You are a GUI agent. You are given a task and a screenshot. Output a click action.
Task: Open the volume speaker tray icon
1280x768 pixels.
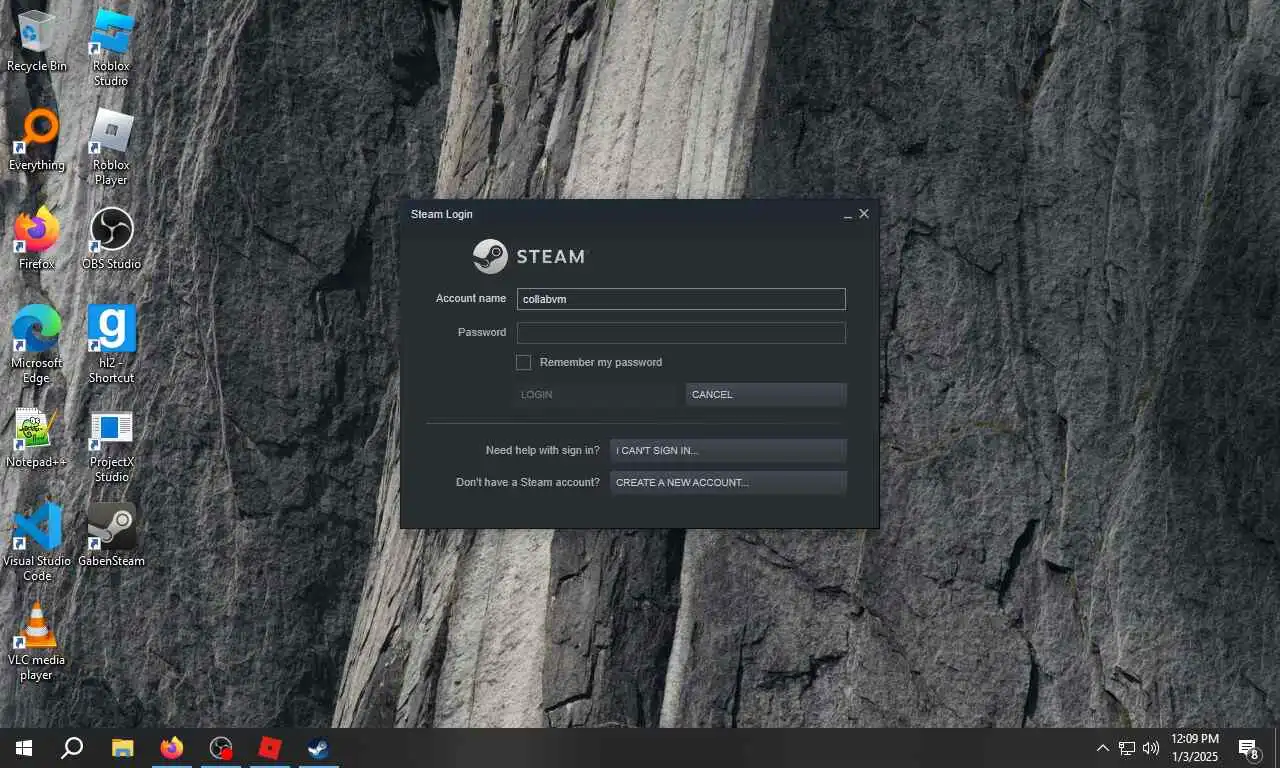(x=1151, y=748)
